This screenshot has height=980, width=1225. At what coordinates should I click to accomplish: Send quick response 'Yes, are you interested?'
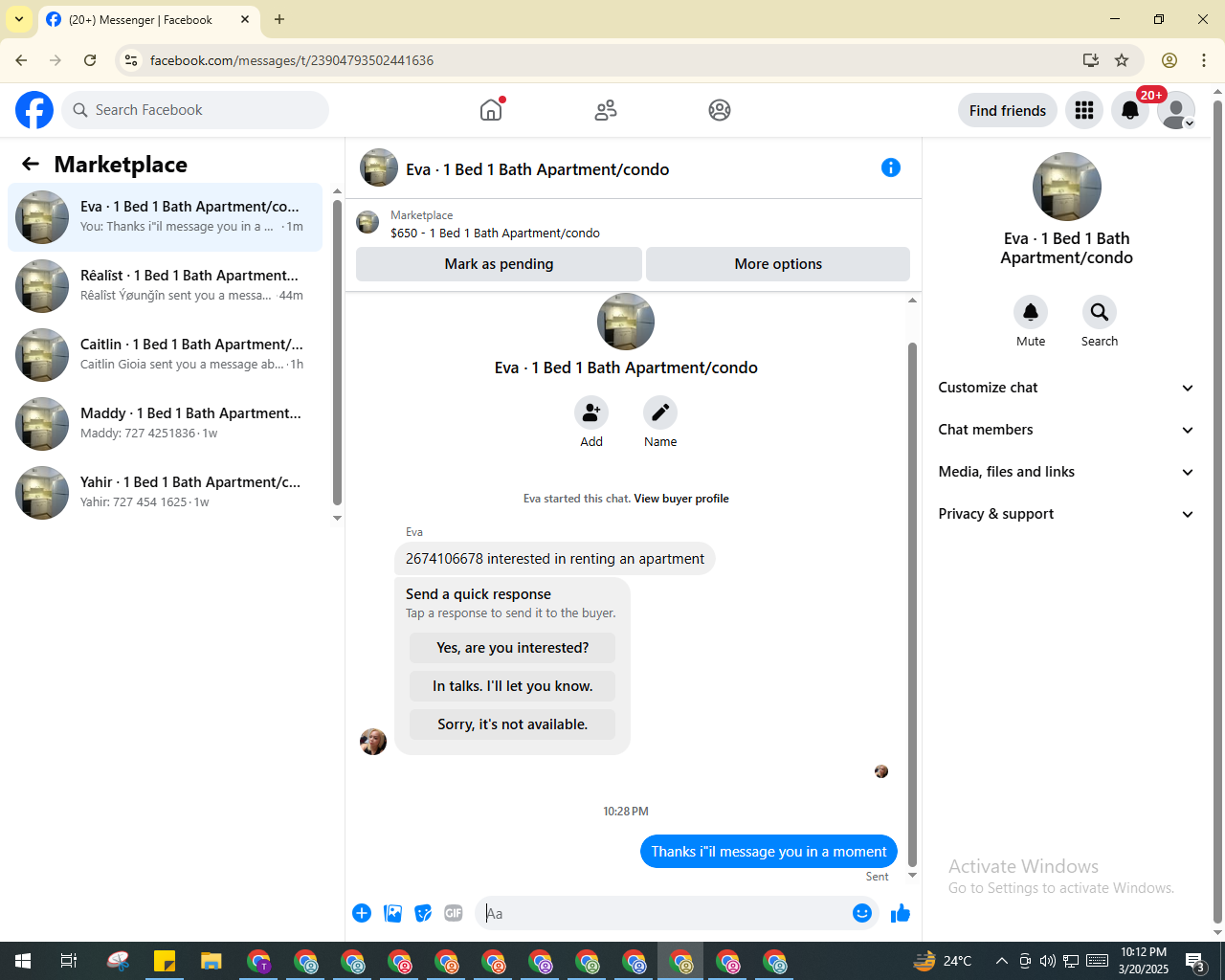pyautogui.click(x=513, y=648)
